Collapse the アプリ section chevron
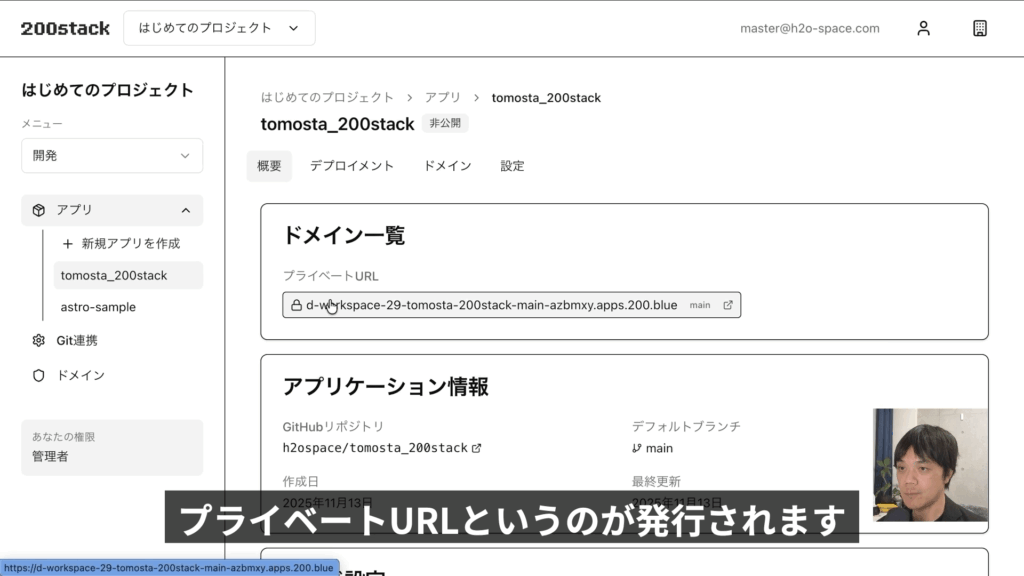Screen dimensions: 1024x576 (185, 210)
